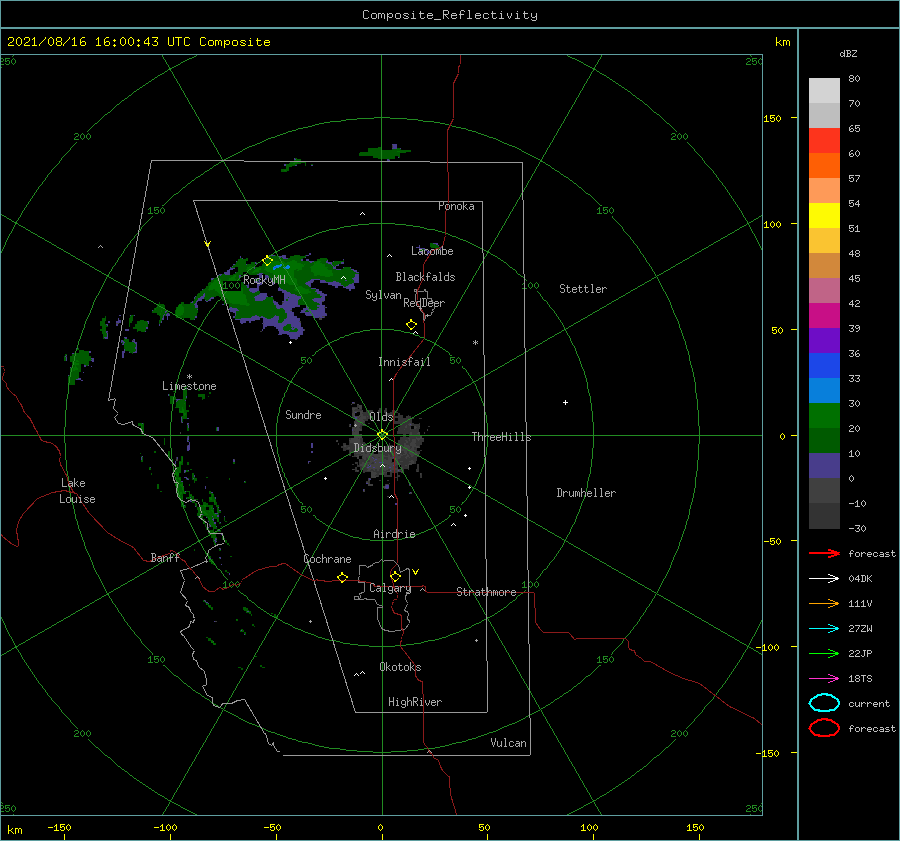Click the dBZ legend heading
The width and height of the screenshot is (900, 841).
[x=848, y=54]
